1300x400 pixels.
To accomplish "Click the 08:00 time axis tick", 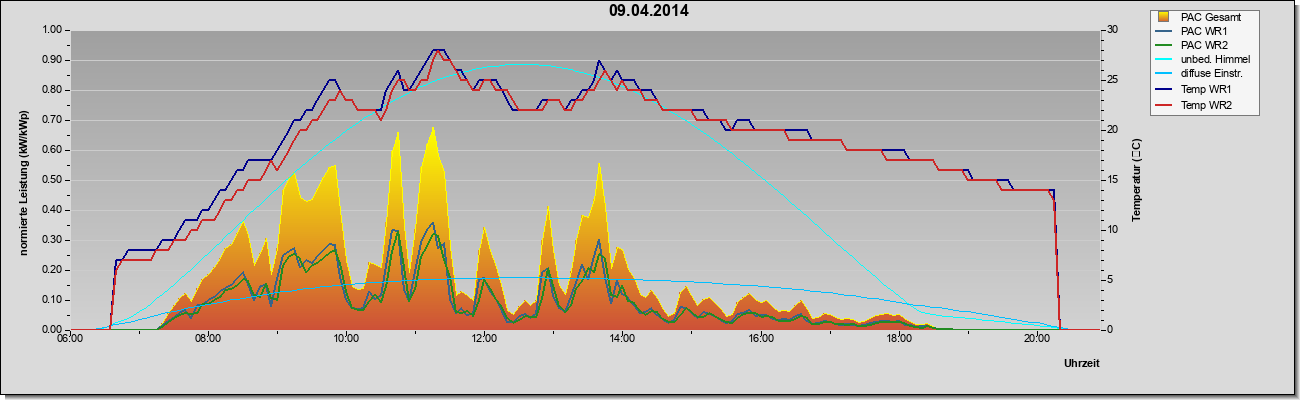I will (x=208, y=340).
